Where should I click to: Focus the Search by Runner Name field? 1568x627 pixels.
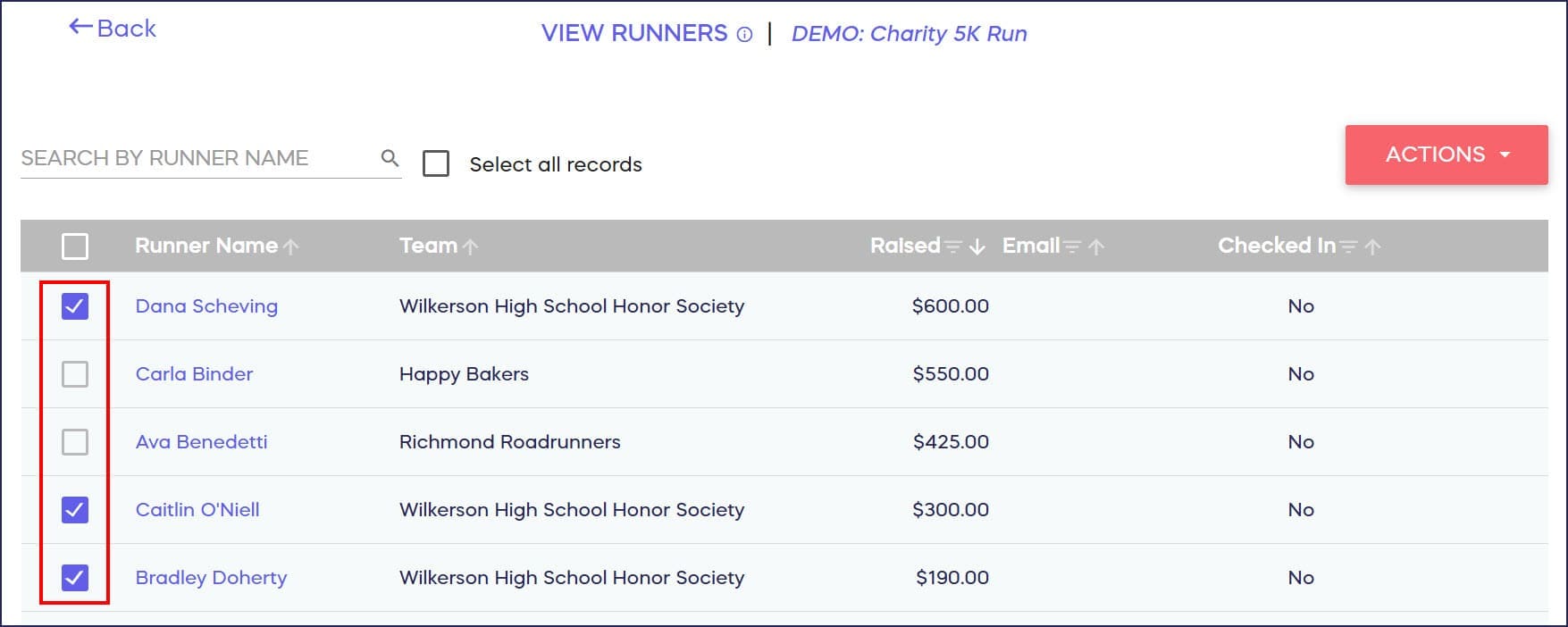coord(197,158)
